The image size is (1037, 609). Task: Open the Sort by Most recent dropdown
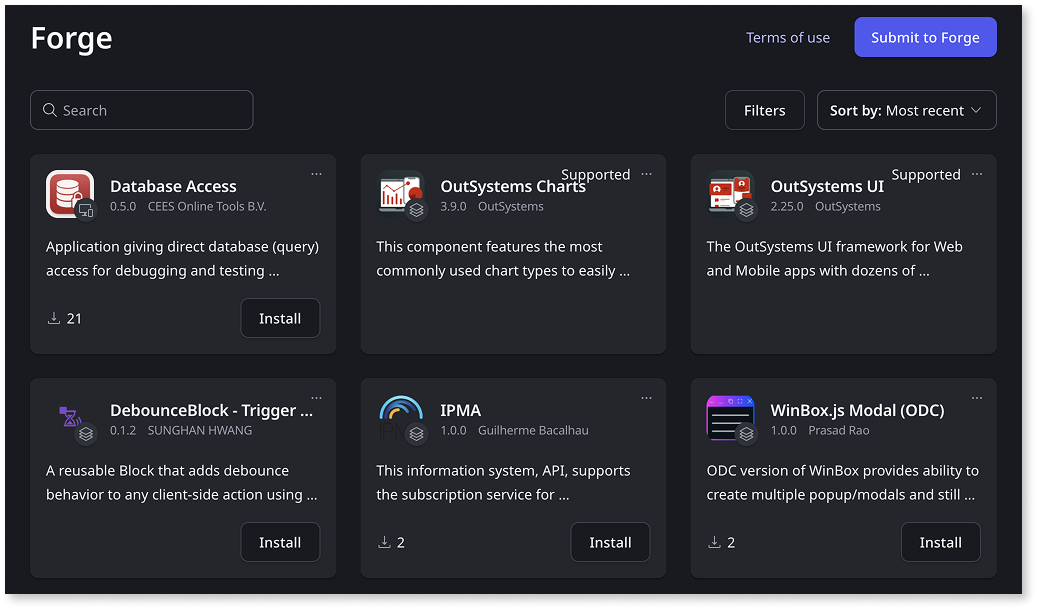[906, 110]
